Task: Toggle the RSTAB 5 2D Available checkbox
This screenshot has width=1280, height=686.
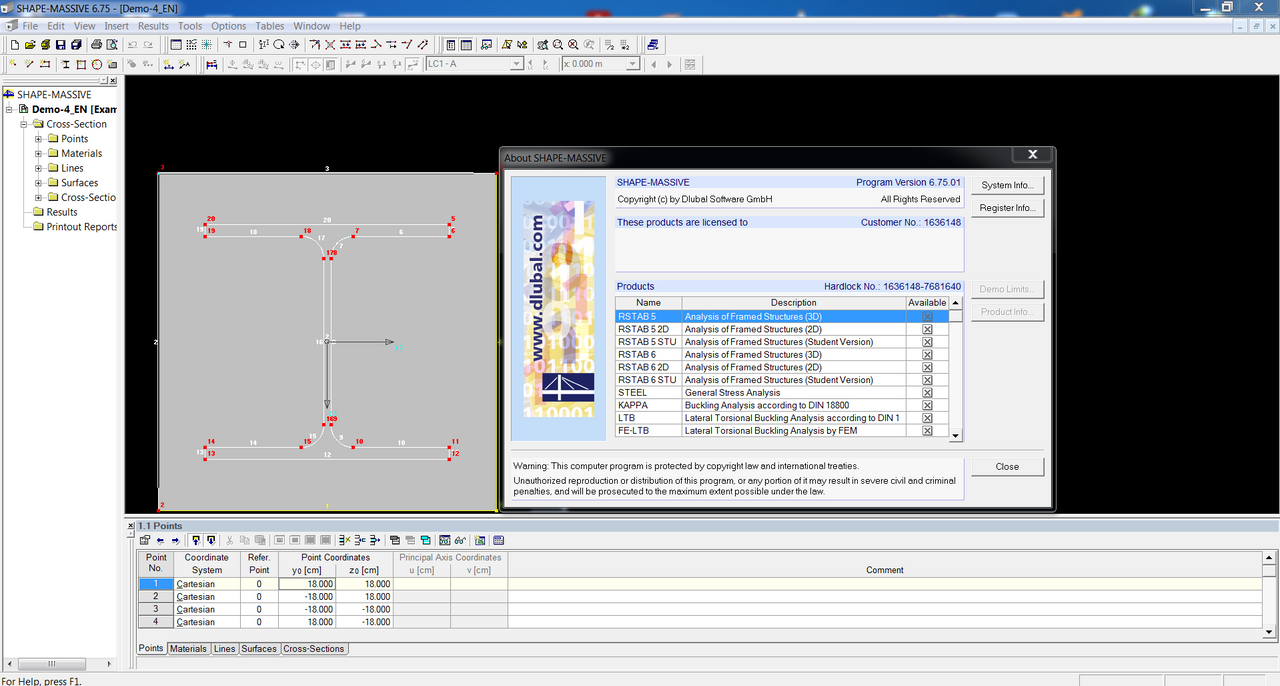Action: [x=927, y=329]
